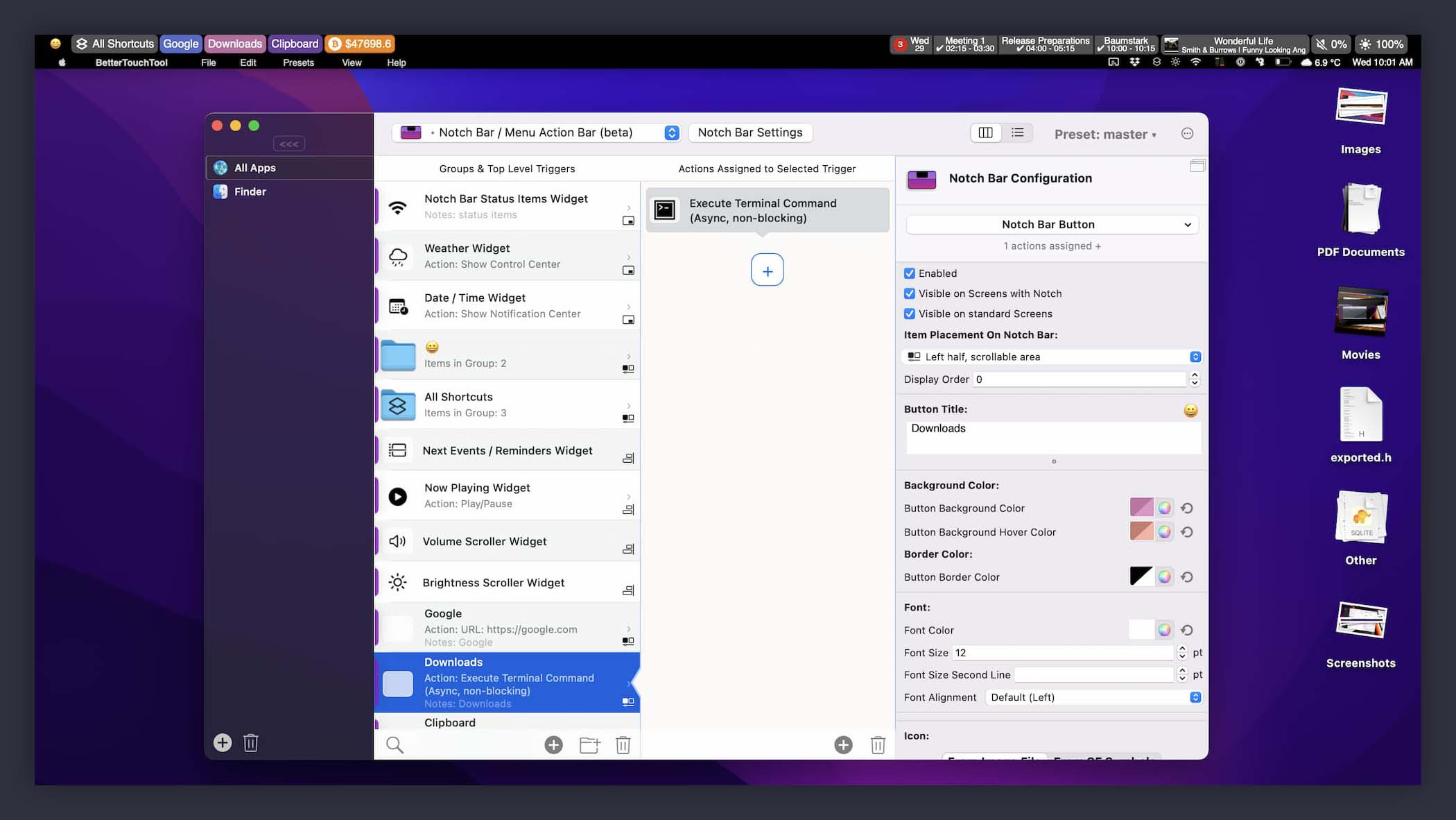Open the Preset: master dropdown
This screenshot has height=820, width=1456.
1105,134
